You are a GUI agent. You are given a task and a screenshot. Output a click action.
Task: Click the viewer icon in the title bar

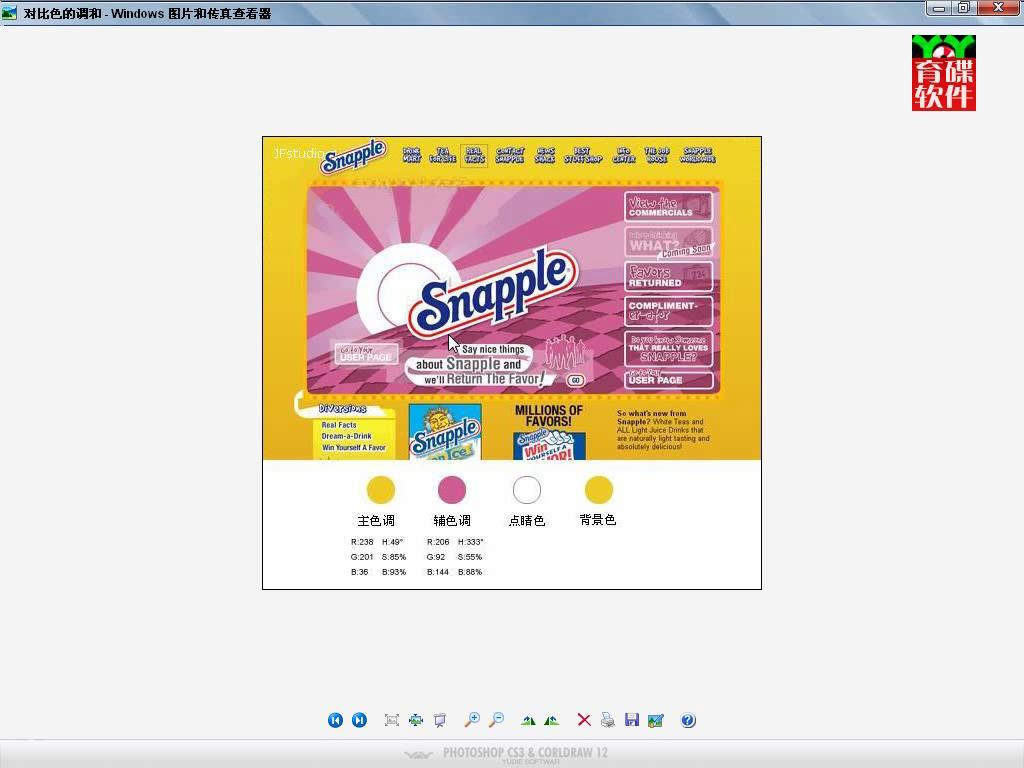[x=9, y=12]
